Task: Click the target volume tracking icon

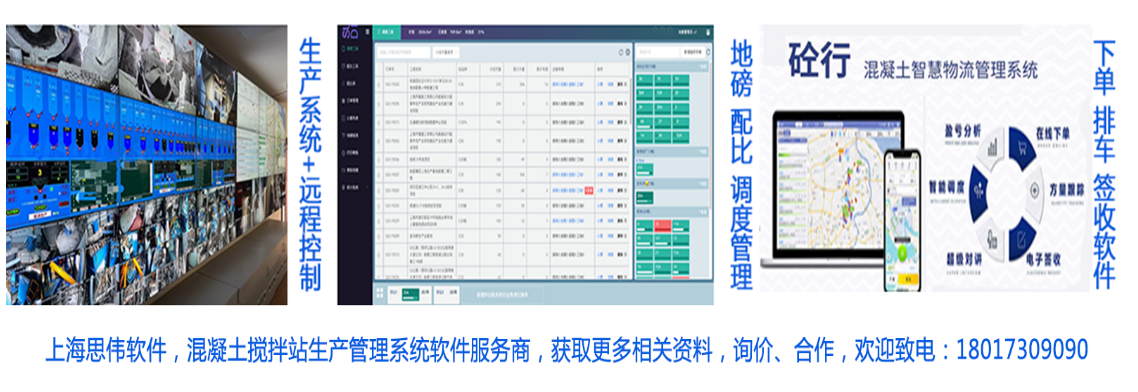Action: [x=1034, y=190]
